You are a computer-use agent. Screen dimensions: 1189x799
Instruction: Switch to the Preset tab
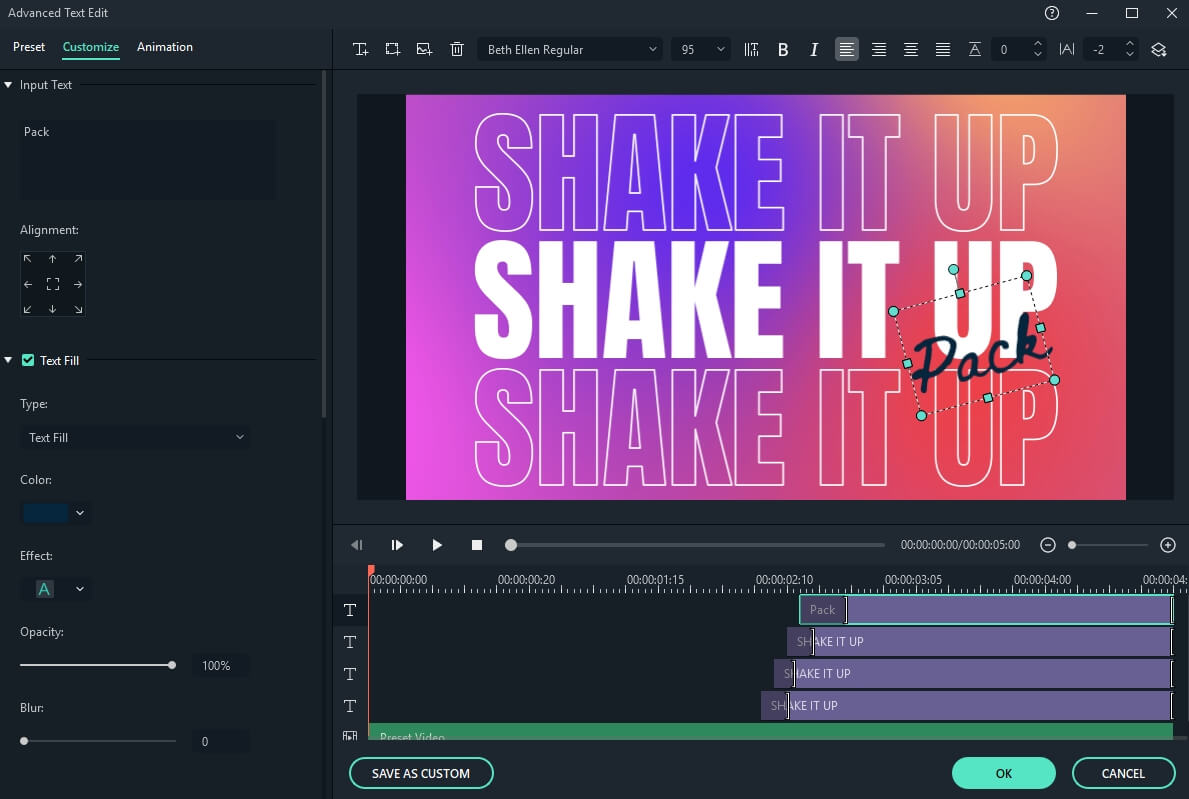click(x=29, y=47)
